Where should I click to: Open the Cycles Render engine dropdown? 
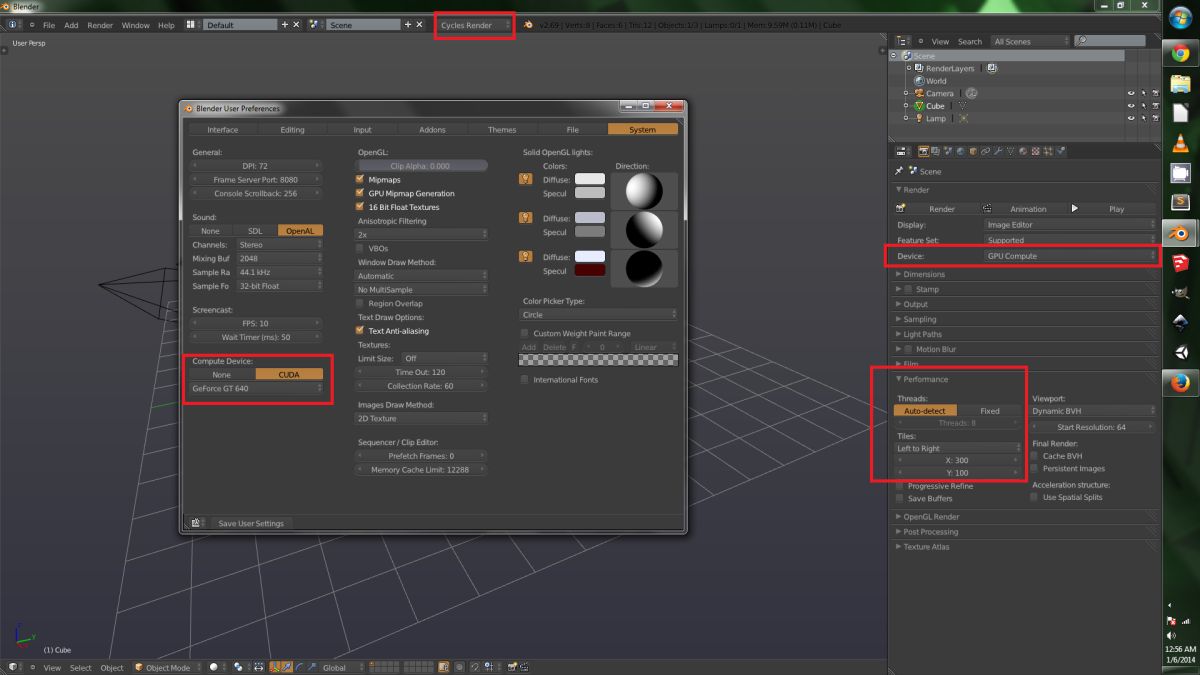tap(475, 24)
